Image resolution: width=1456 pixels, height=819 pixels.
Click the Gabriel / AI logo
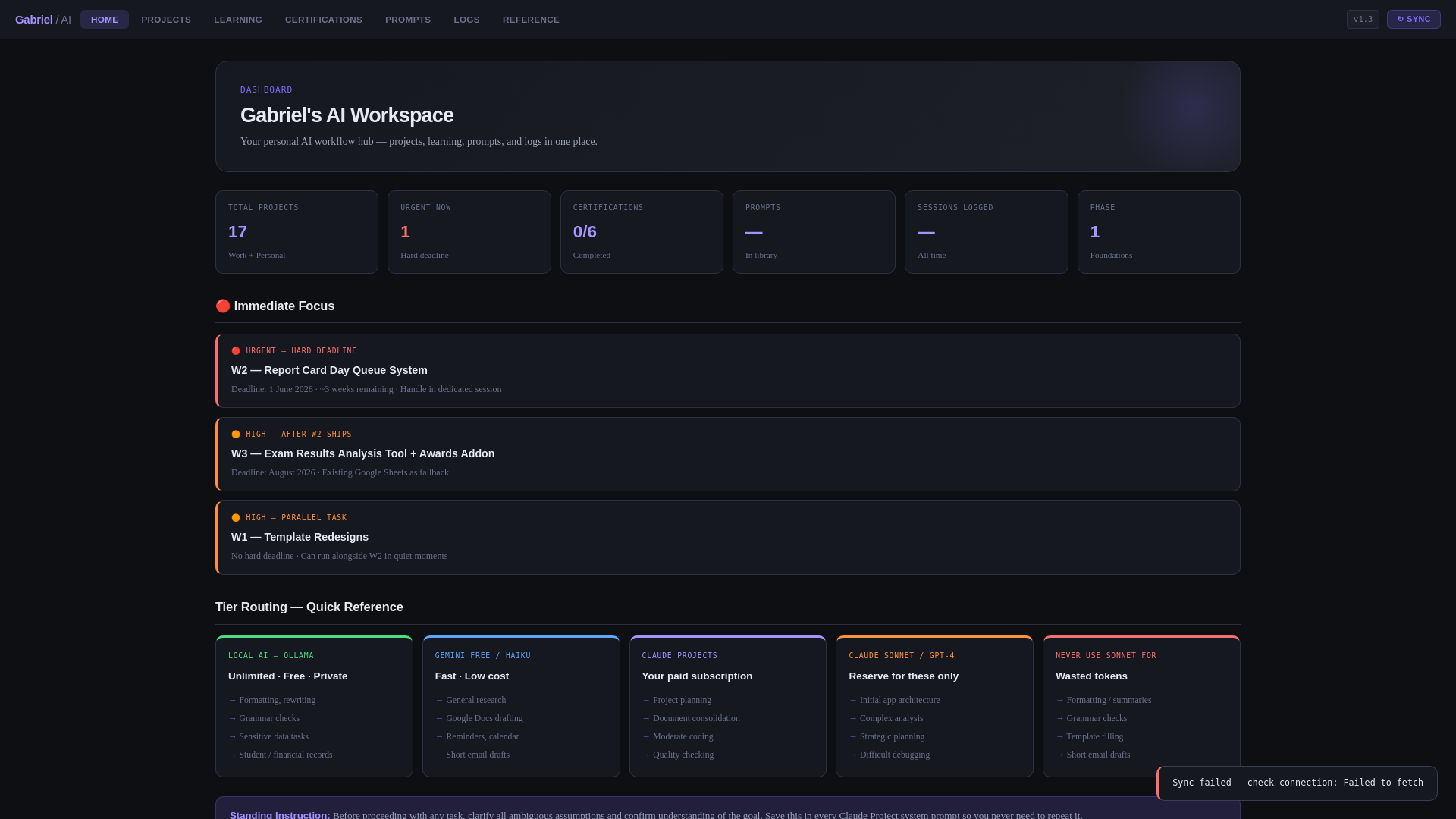[x=43, y=20]
